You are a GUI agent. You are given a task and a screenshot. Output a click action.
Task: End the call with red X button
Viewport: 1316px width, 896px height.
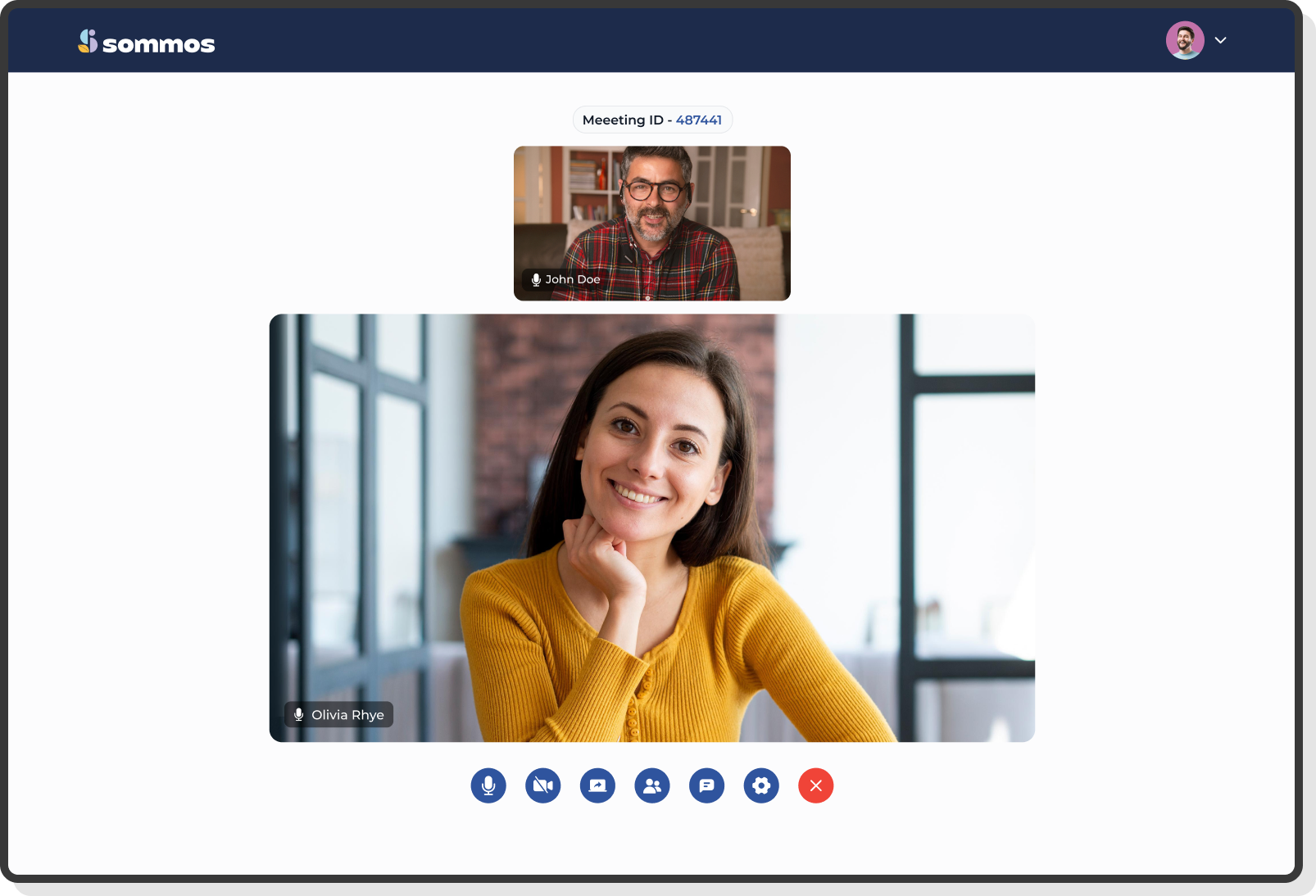click(815, 786)
